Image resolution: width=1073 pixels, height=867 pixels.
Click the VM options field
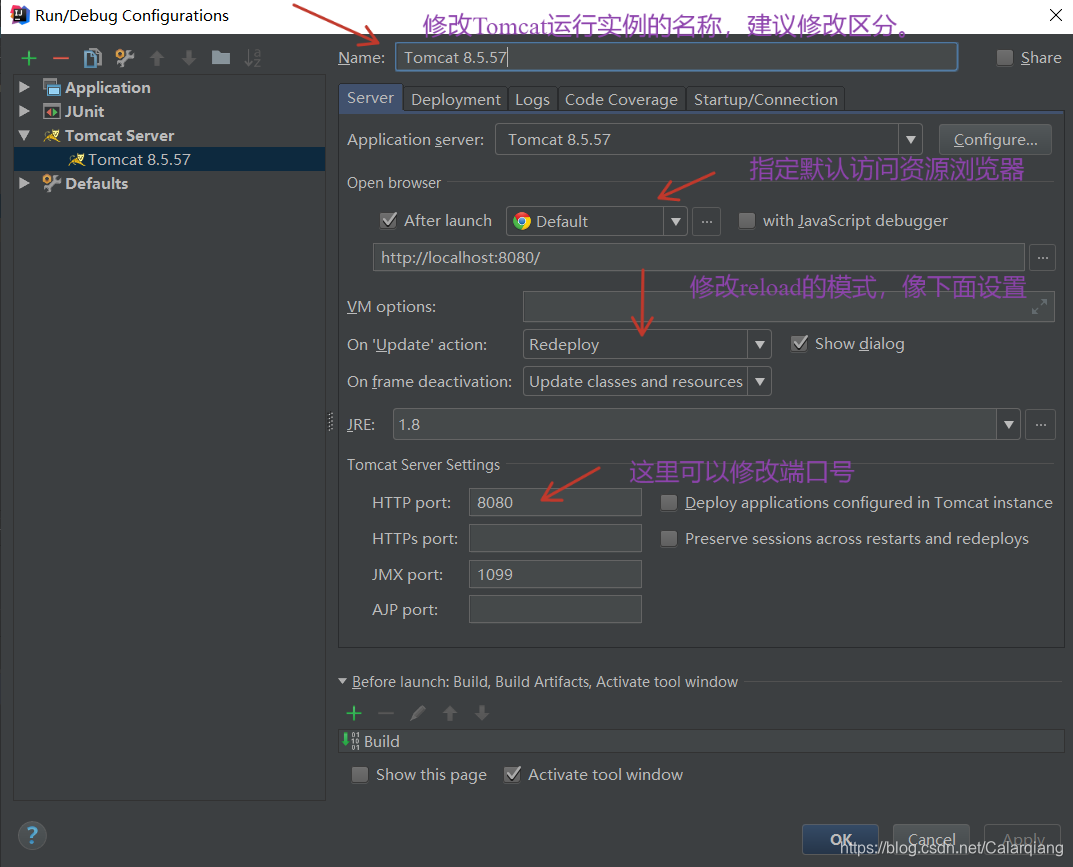(x=788, y=307)
